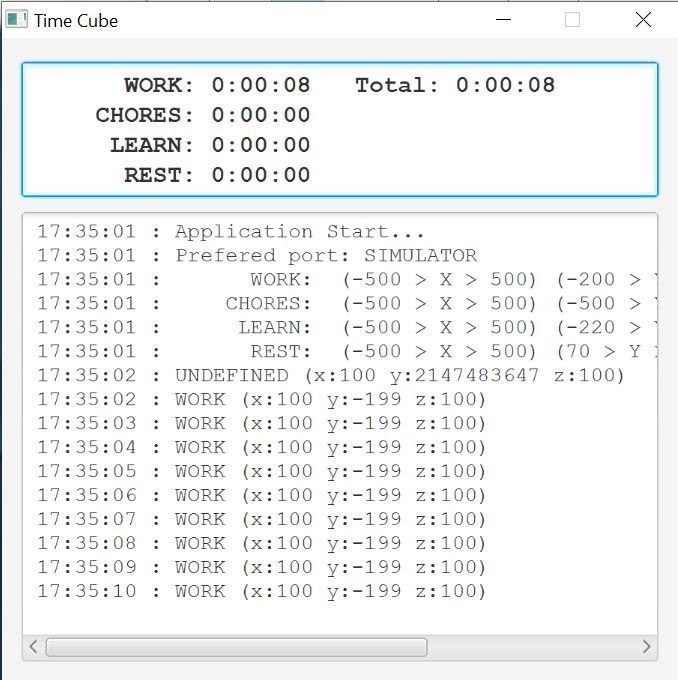Click the 'Application Start...' log line

tap(230, 232)
